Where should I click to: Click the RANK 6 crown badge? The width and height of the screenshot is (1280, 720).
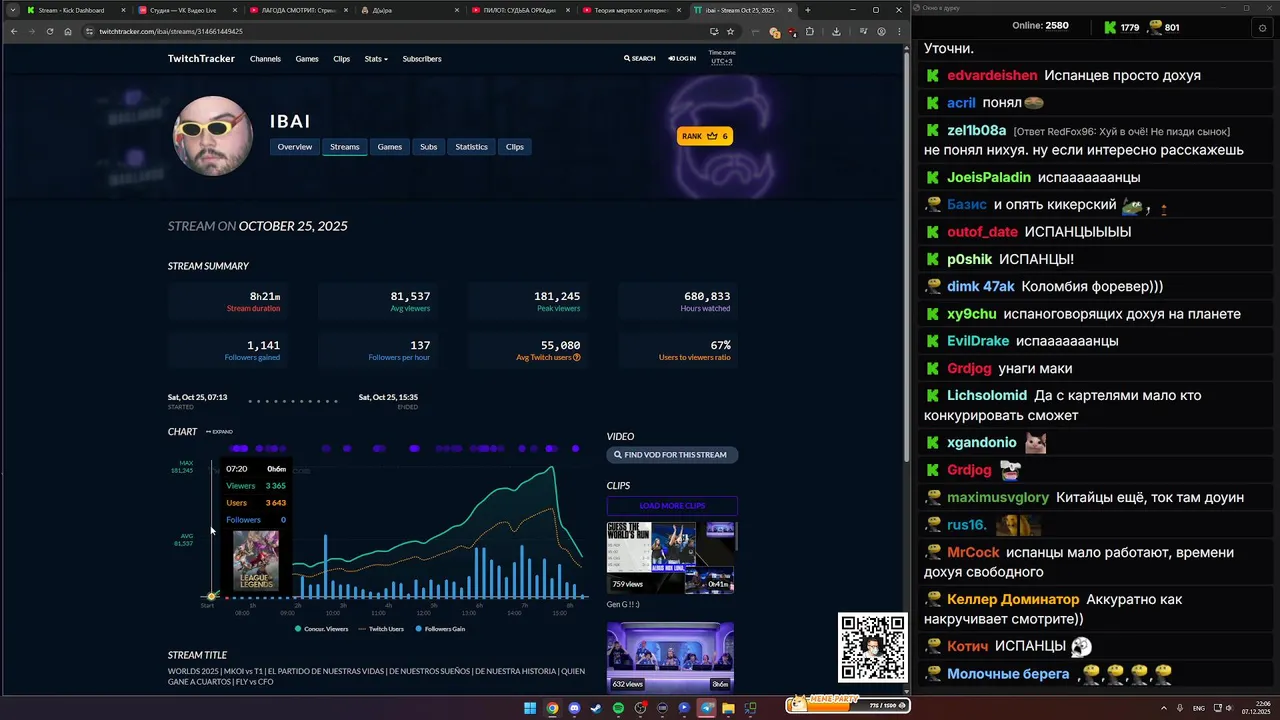[x=705, y=136]
